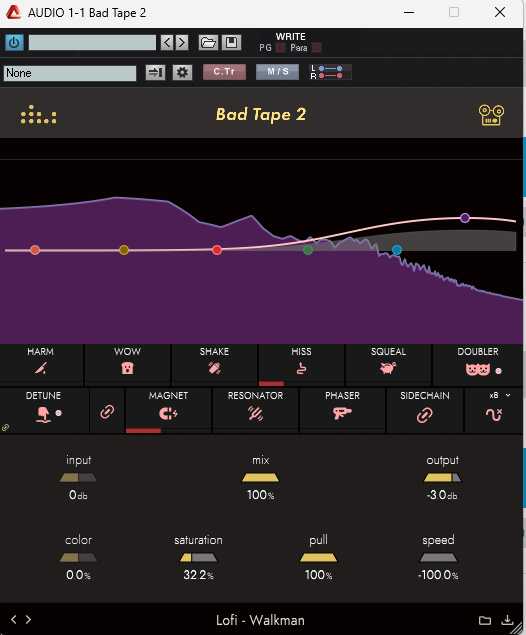Click the small green link icon
526x635 pixels.
click(x=5, y=427)
